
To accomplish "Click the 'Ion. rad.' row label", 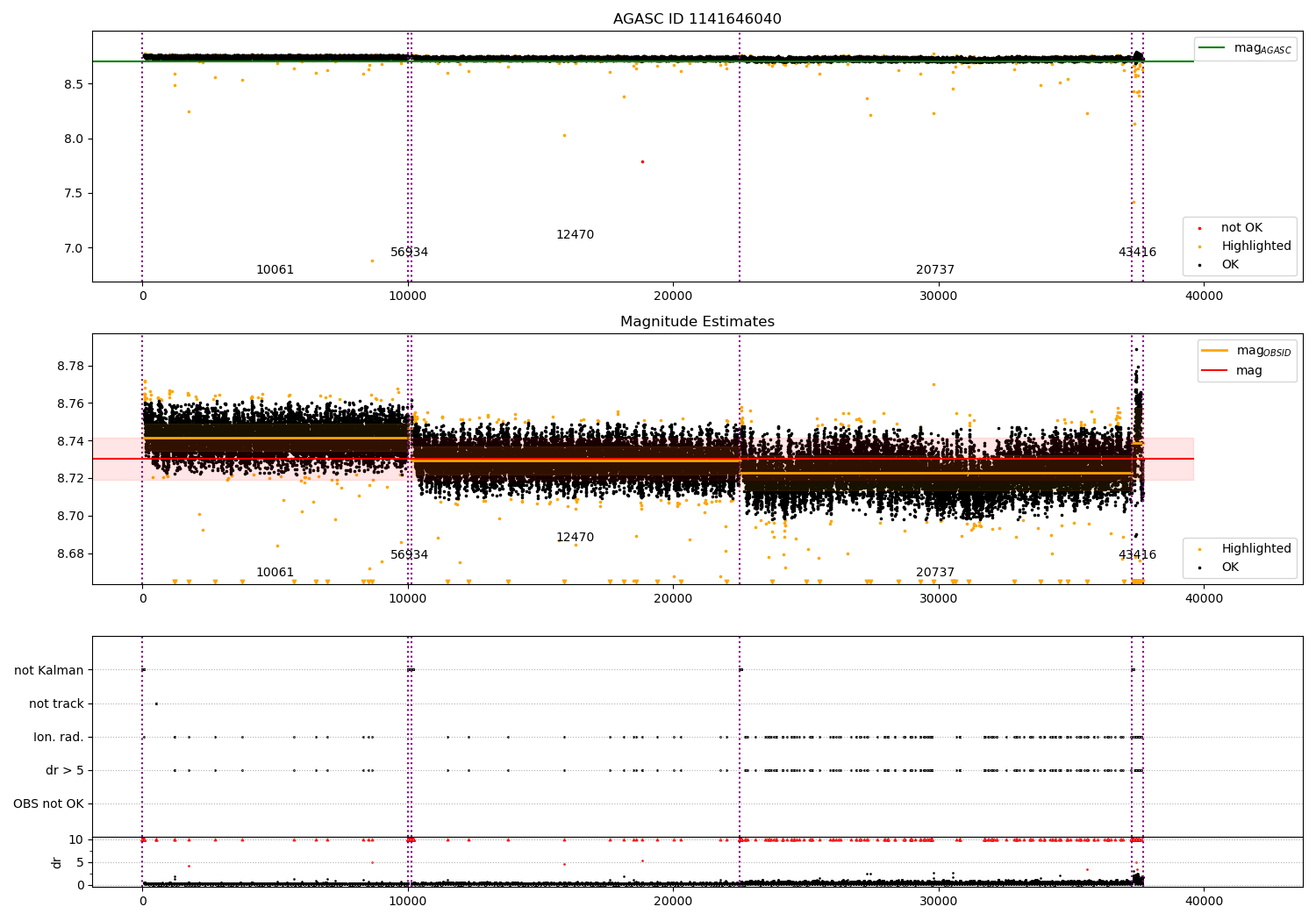I will point(59,738).
